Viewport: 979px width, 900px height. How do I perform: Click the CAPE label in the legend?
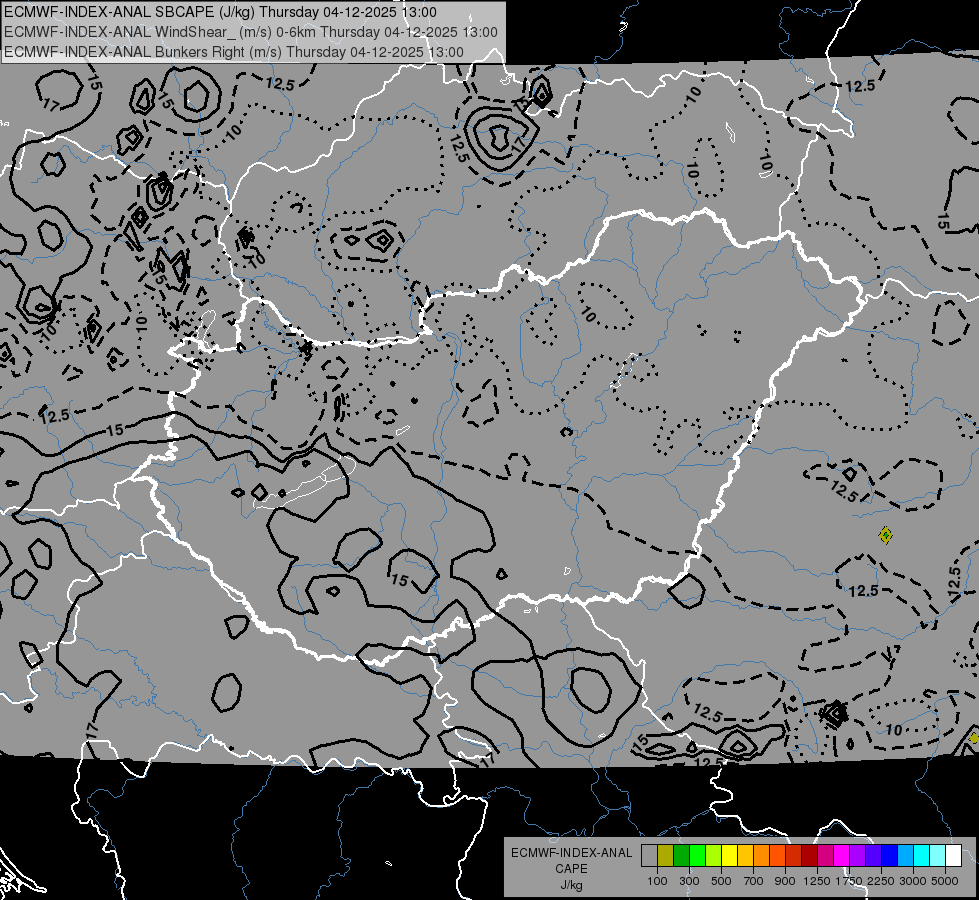571,868
